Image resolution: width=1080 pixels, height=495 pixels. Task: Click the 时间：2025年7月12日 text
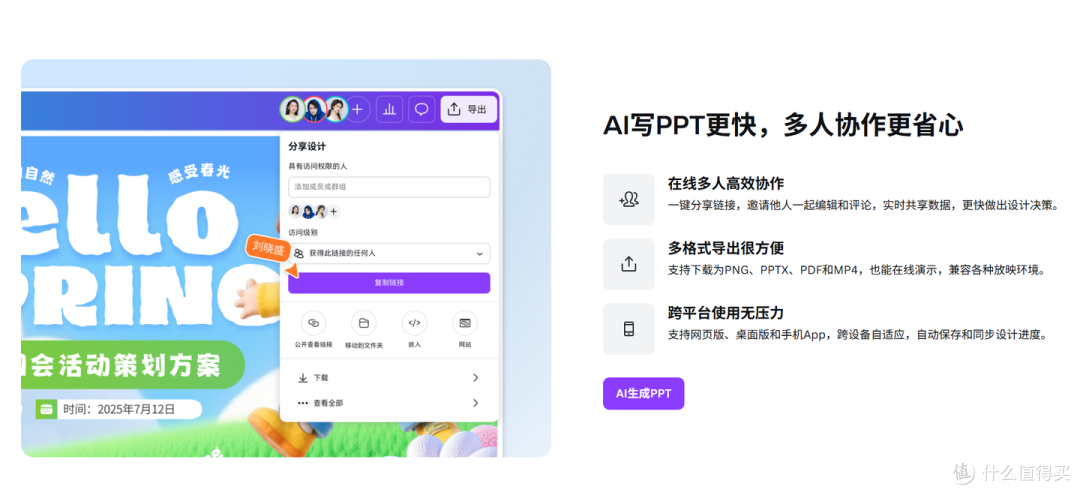pos(119,409)
